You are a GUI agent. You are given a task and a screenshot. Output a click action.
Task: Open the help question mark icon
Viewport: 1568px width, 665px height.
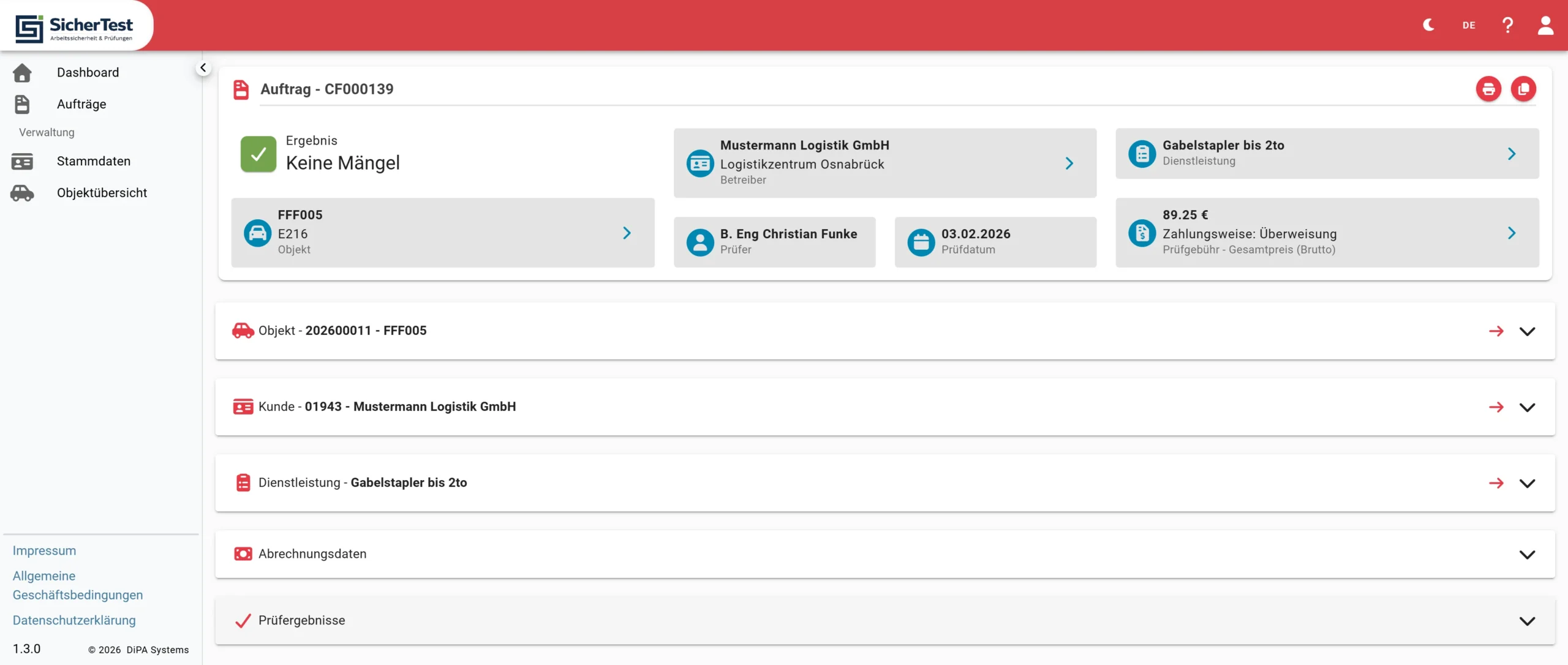(x=1507, y=25)
